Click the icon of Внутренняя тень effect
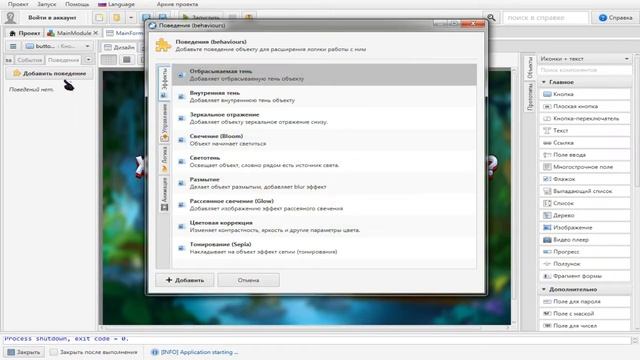640x360 pixels. tap(182, 97)
